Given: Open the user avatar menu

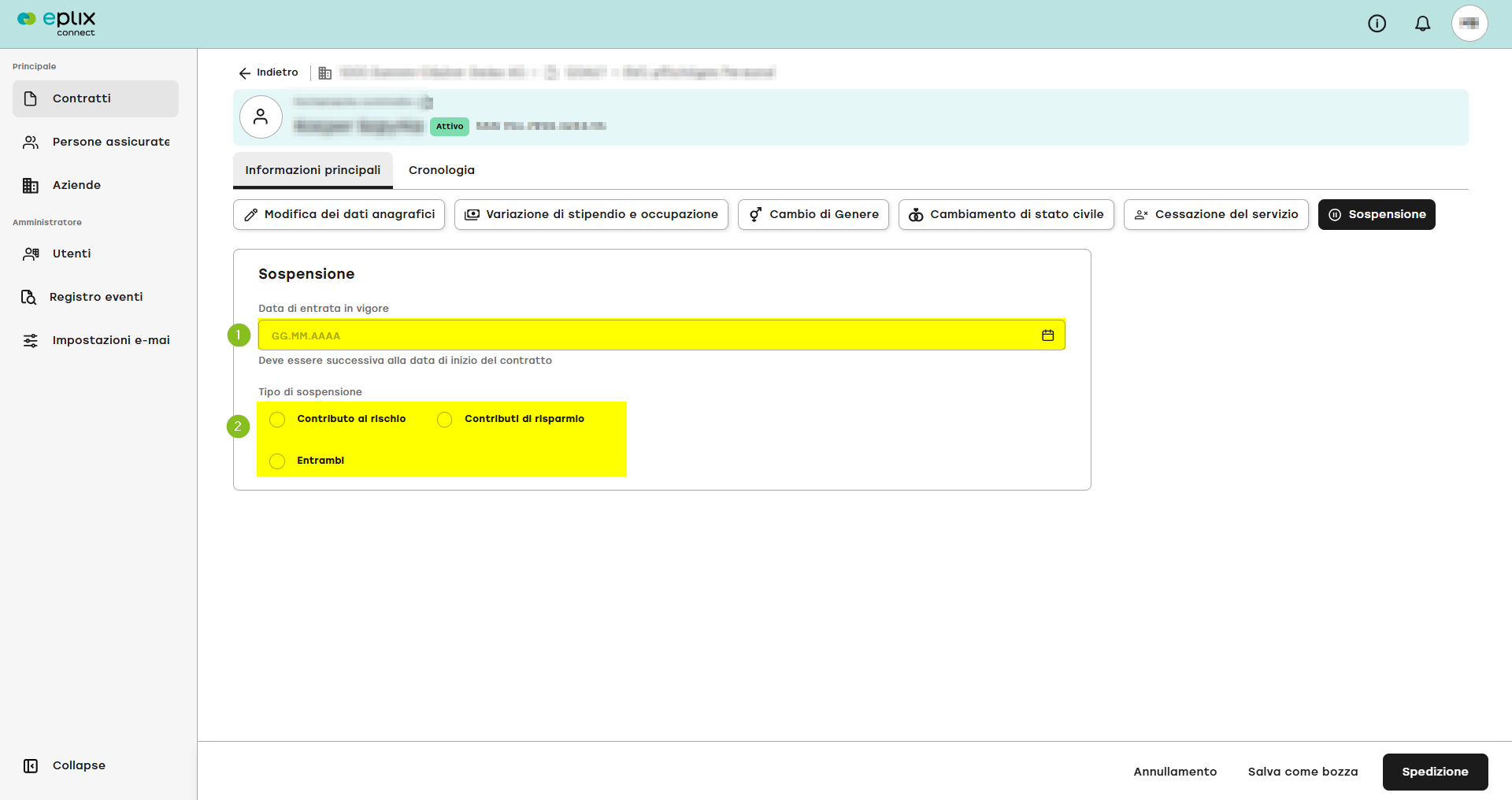Looking at the screenshot, I should coord(1469,24).
